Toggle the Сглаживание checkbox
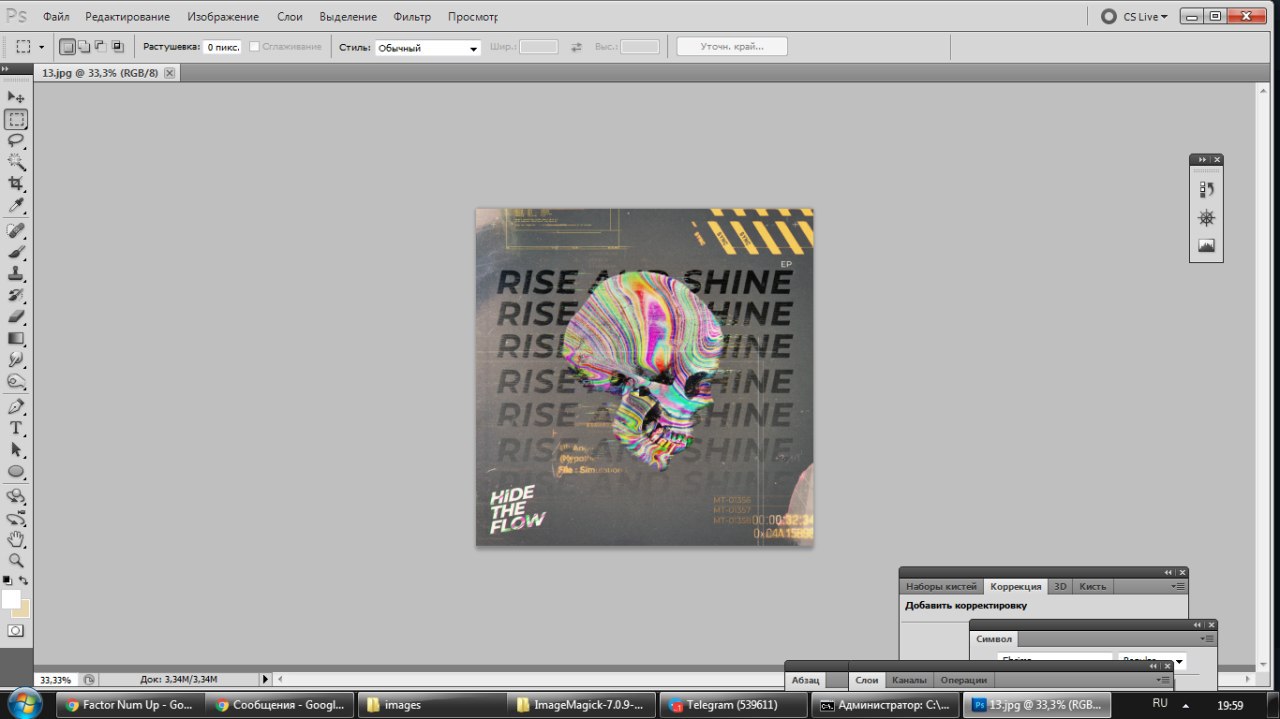Viewport: 1280px width, 719px height. click(x=254, y=47)
